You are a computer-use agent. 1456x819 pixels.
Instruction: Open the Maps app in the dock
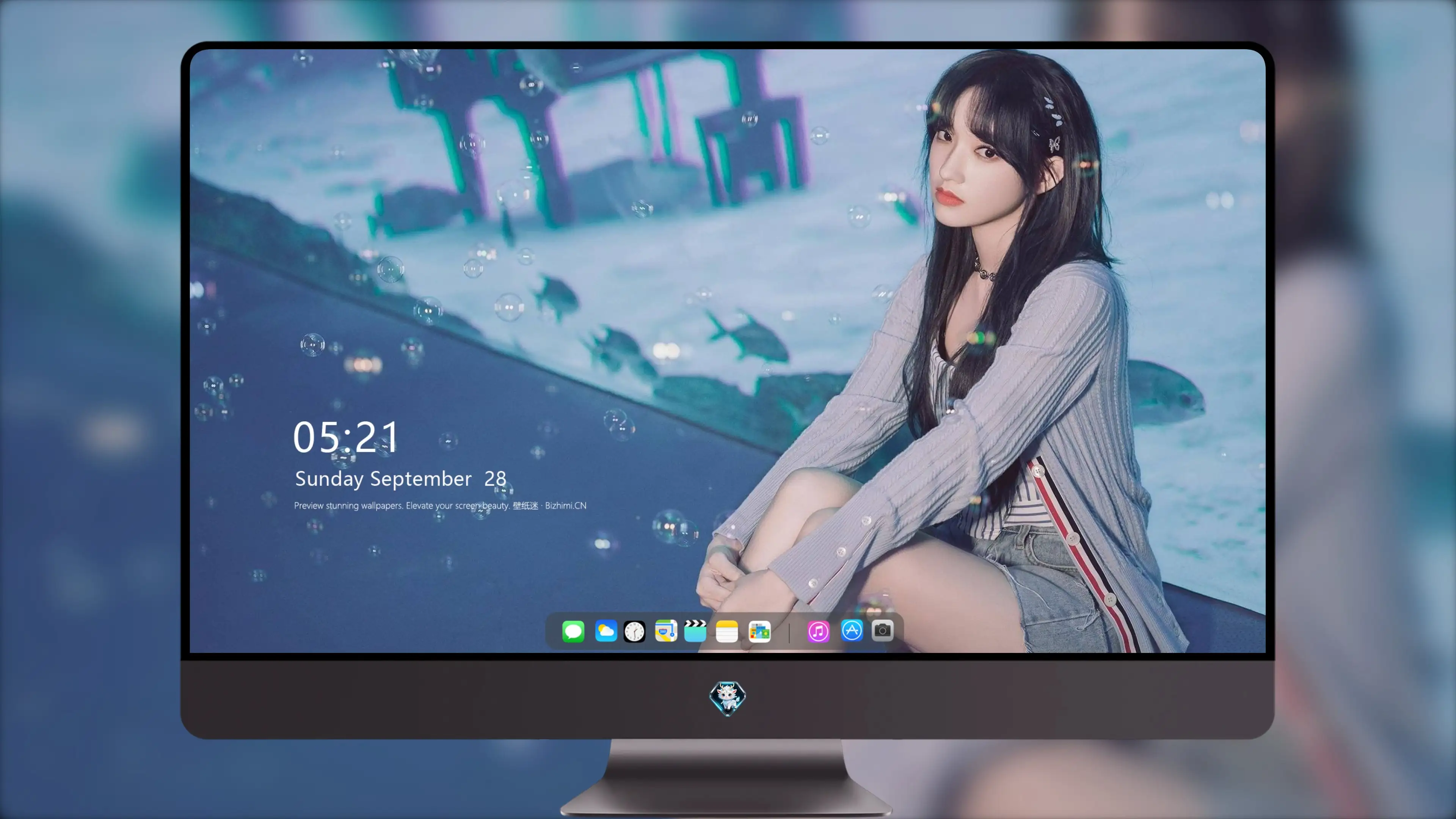pyautogui.click(x=666, y=631)
